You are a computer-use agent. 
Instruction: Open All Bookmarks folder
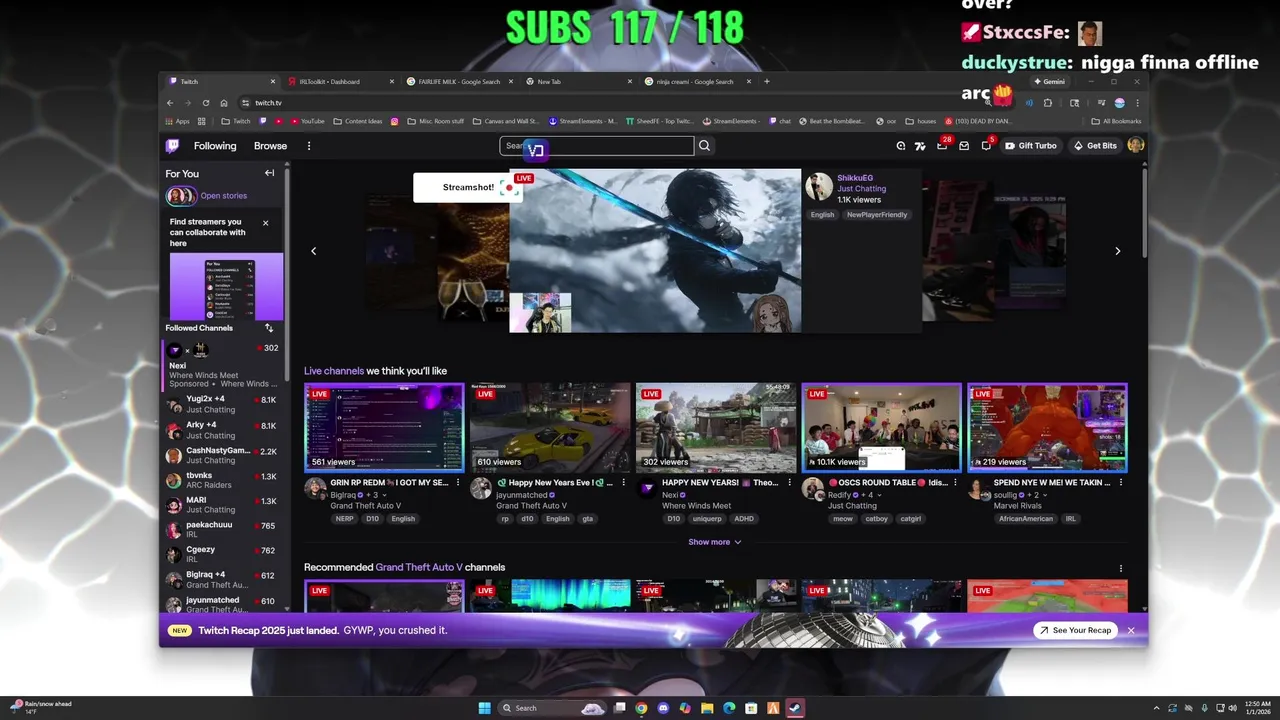coord(1117,121)
